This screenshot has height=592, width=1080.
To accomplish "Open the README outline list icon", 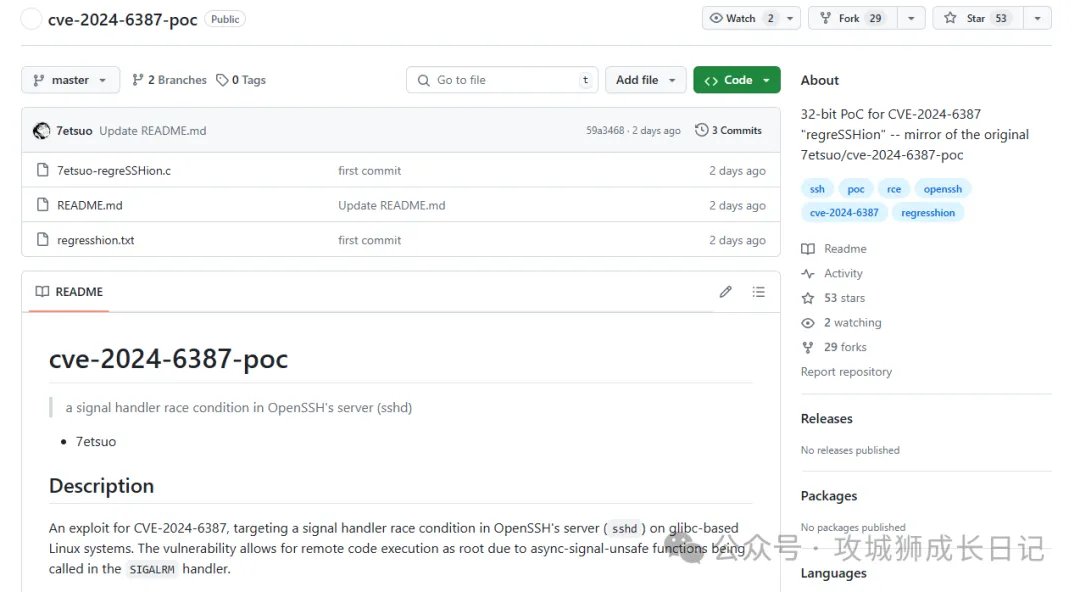I will pos(758,292).
